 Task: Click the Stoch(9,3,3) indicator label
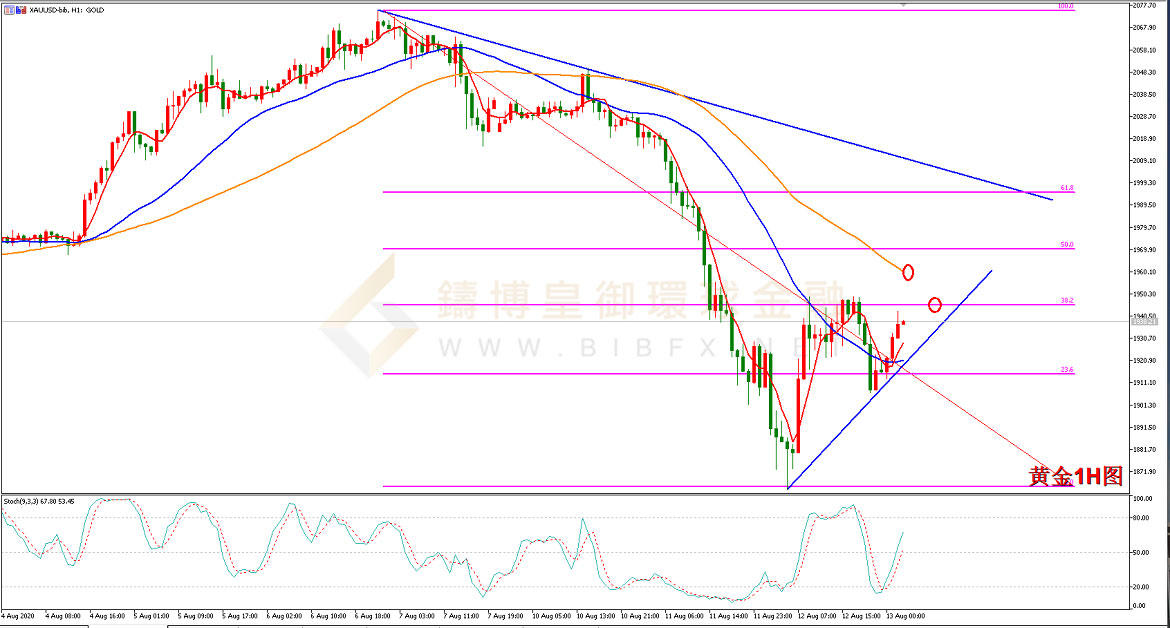[x=39, y=501]
